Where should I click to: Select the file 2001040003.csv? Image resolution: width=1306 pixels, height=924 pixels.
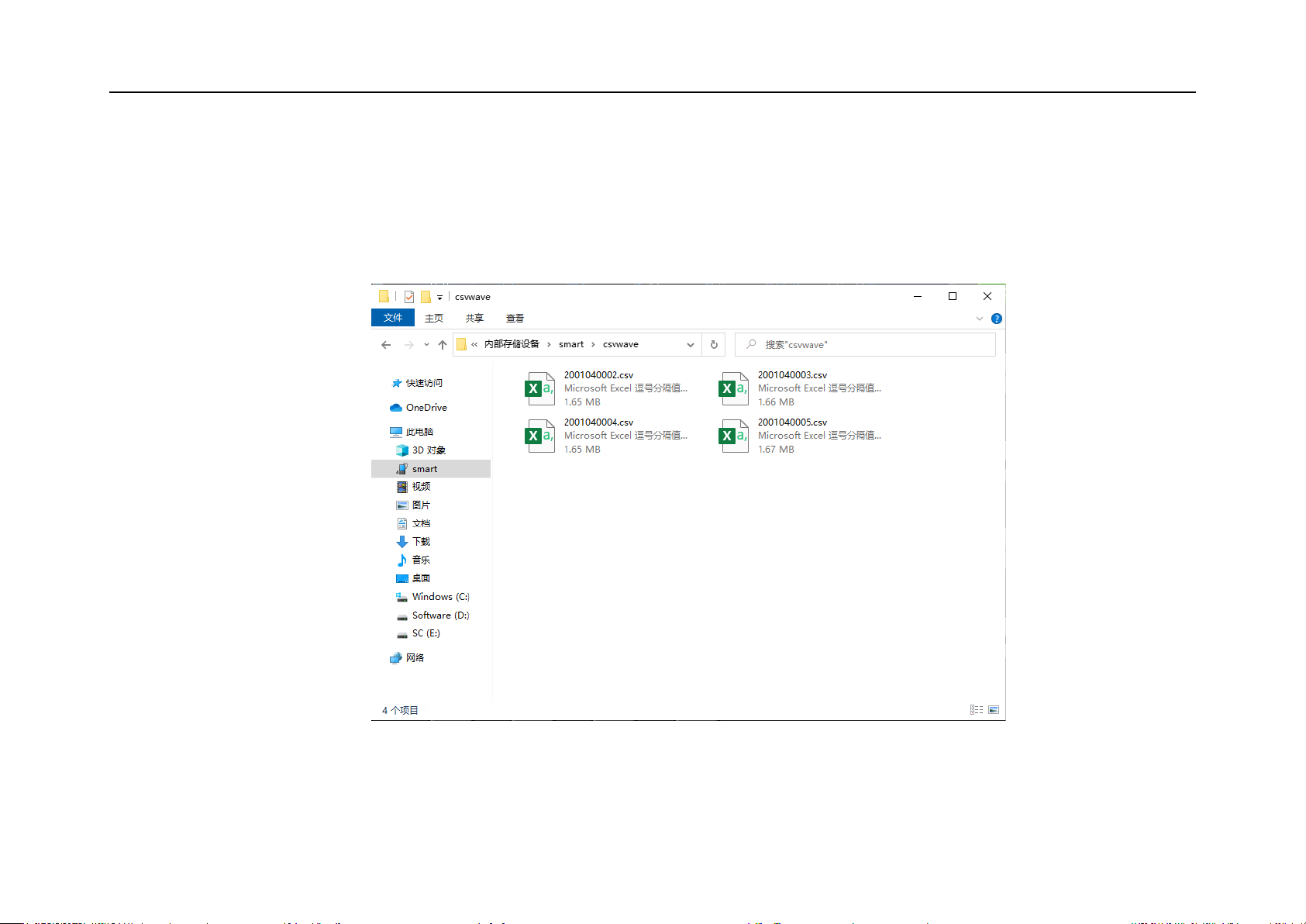(800, 388)
